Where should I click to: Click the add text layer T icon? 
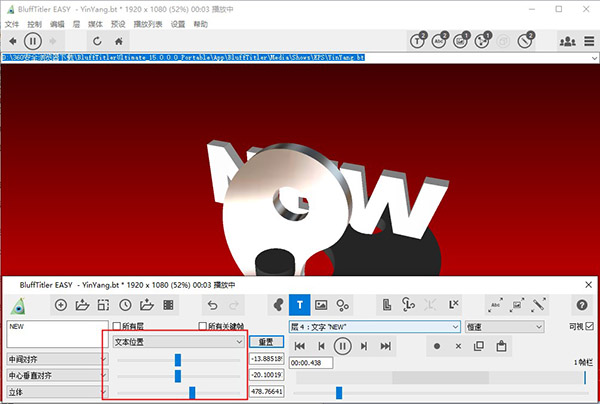coord(300,303)
